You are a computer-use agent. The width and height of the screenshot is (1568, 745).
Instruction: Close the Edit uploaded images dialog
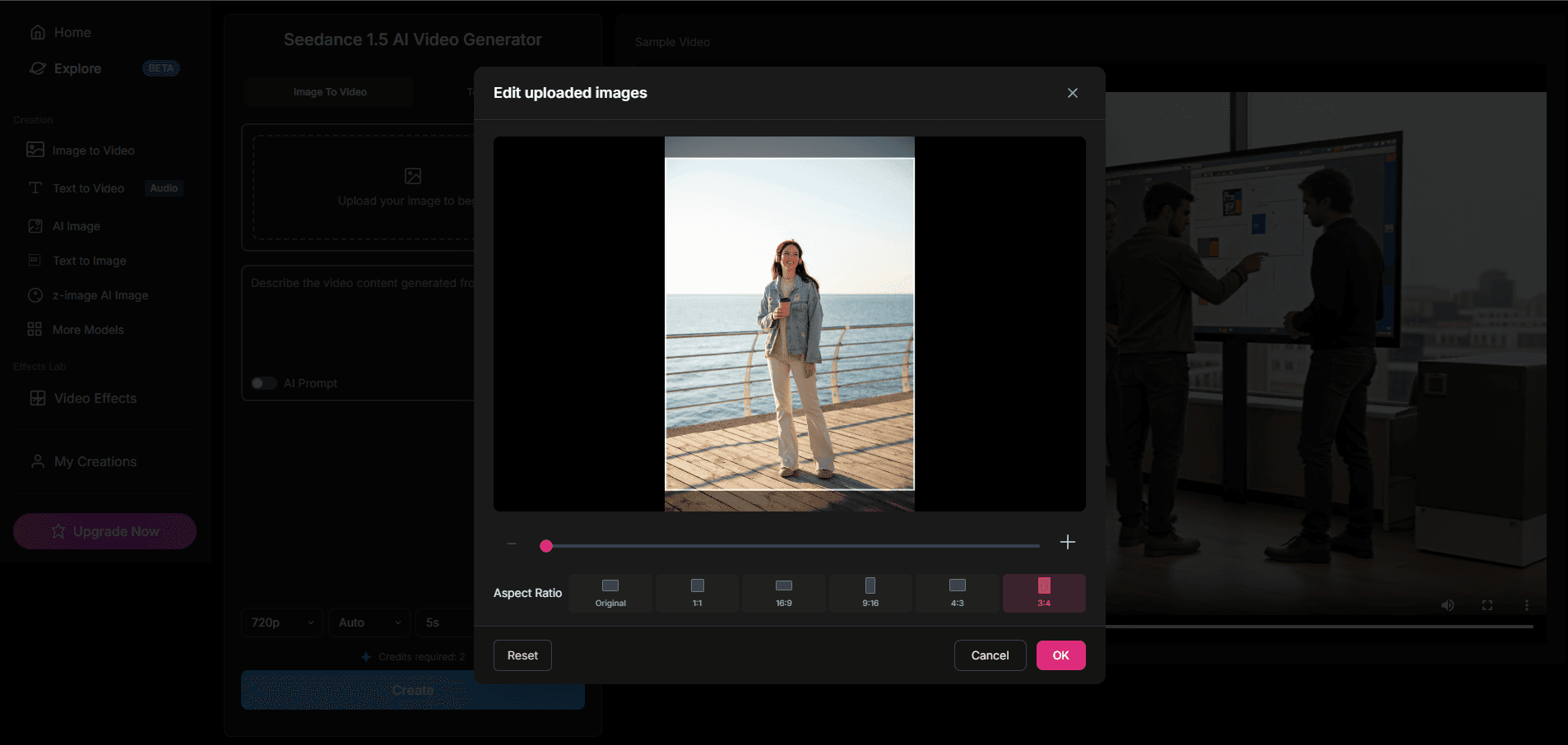1072,93
